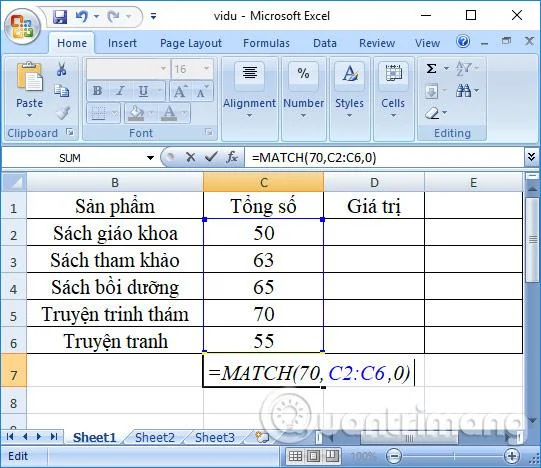Click the Undo arrow icon
This screenshot has width=541, height=468.
click(x=82, y=16)
